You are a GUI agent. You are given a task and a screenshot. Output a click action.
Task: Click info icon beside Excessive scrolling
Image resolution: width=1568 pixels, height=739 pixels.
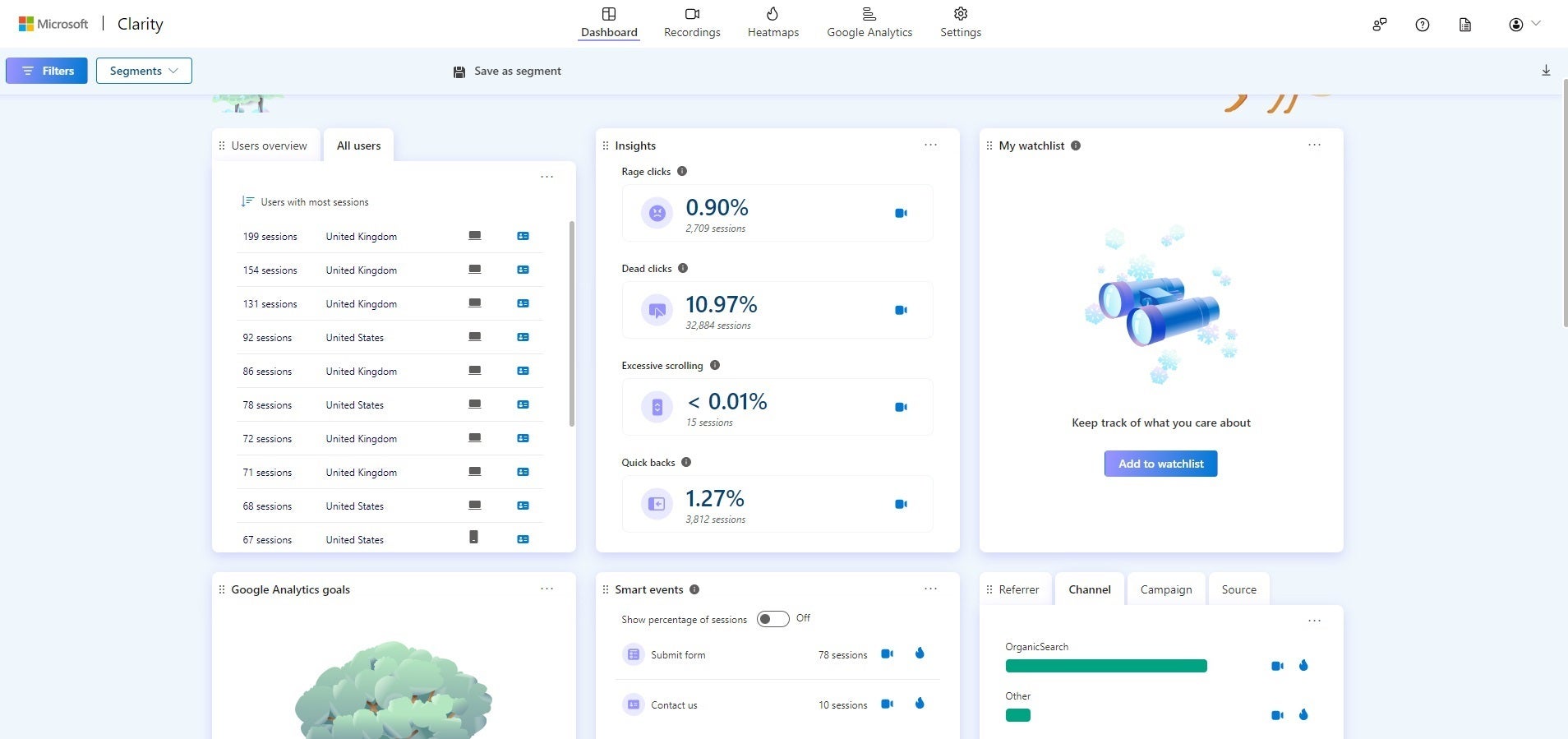tap(714, 365)
